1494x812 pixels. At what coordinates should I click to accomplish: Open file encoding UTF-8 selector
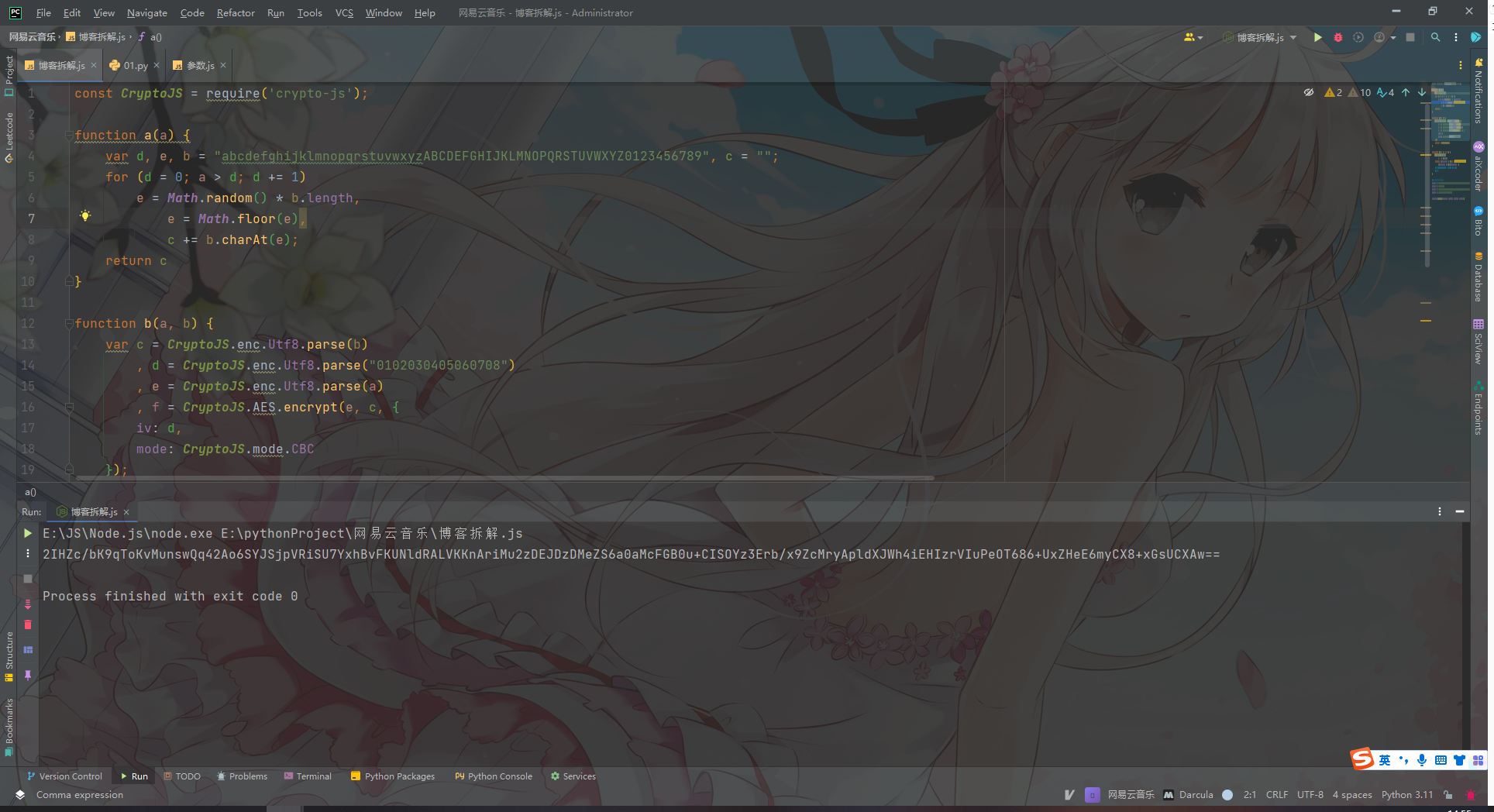tap(1310, 795)
